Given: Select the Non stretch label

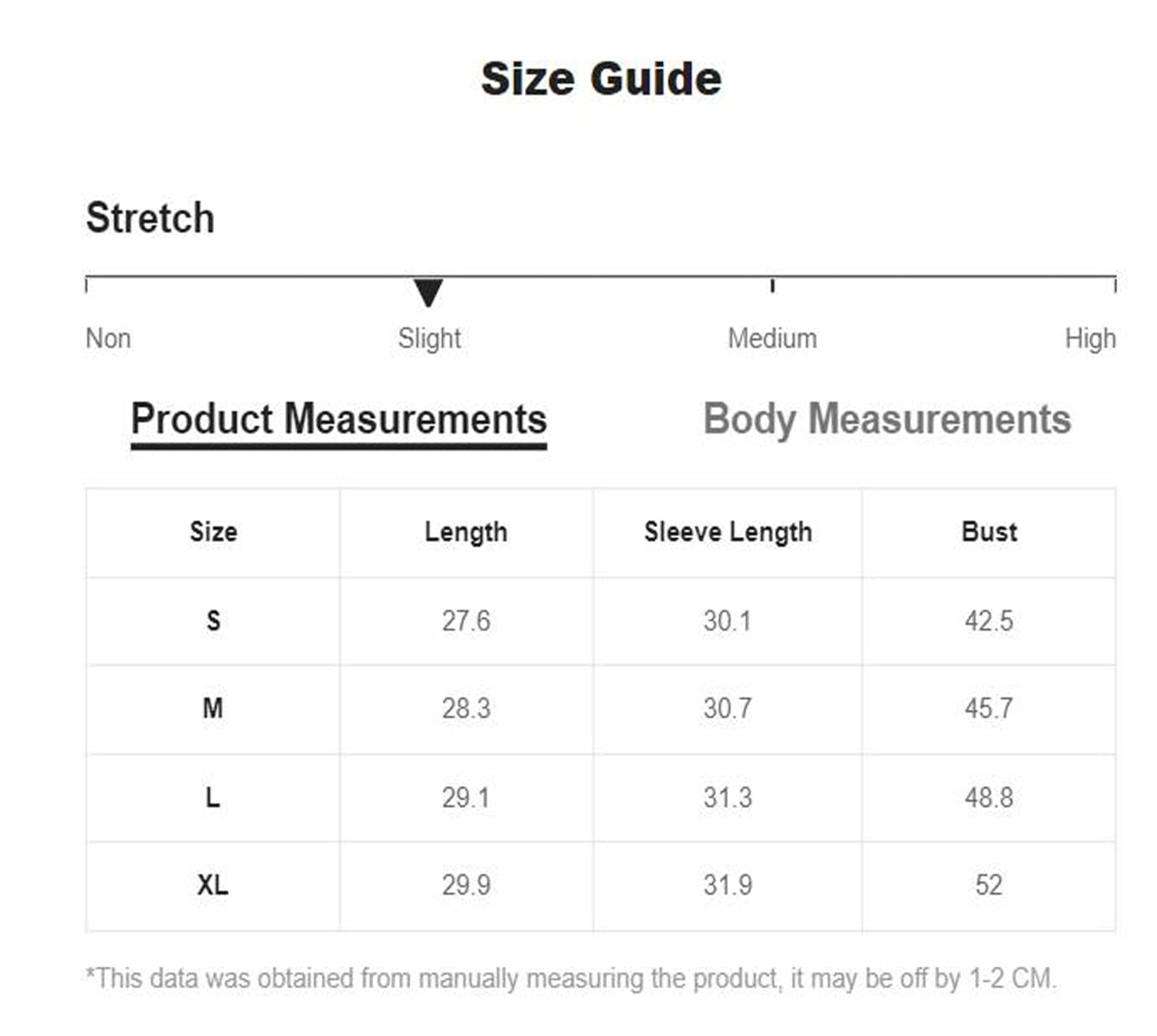Looking at the screenshot, I should click(x=108, y=338).
